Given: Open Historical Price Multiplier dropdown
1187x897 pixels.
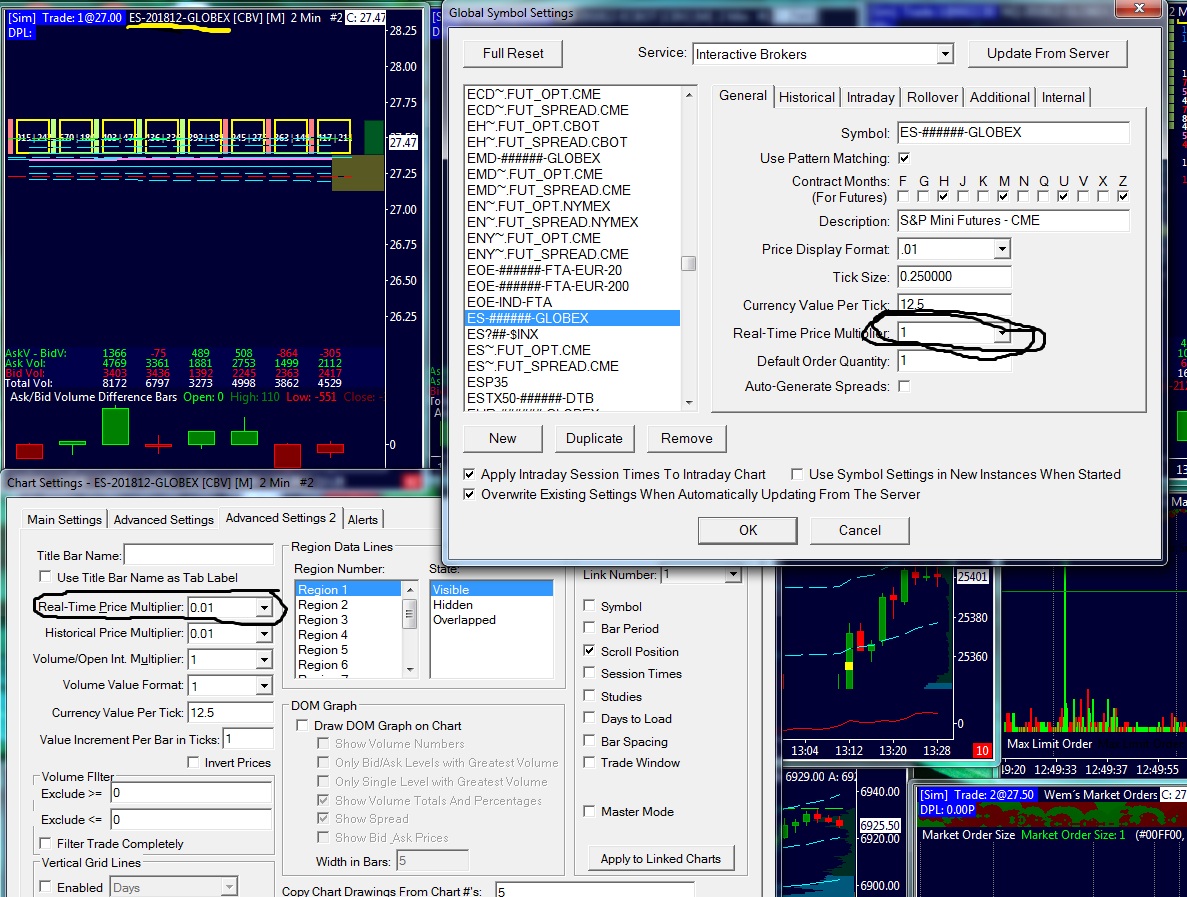Looking at the screenshot, I should (264, 634).
